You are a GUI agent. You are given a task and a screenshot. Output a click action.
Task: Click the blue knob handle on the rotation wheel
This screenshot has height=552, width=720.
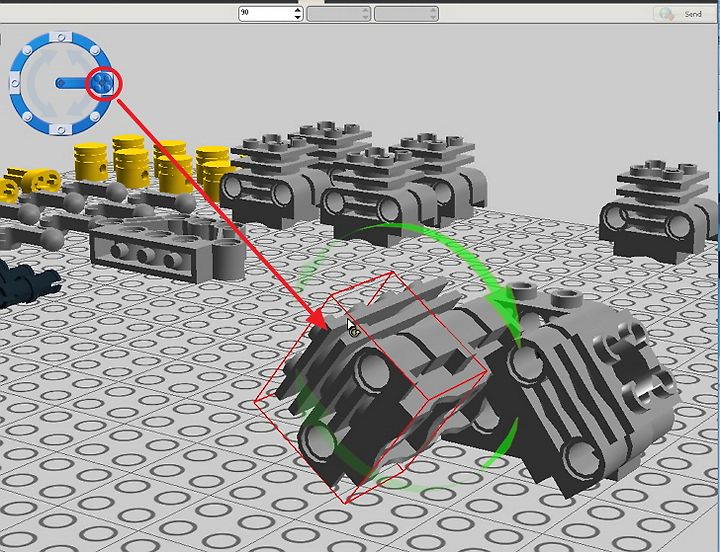point(102,83)
